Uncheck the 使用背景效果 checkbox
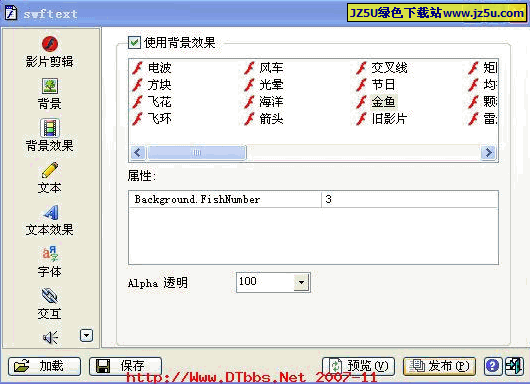530x384 pixels. click(134, 42)
